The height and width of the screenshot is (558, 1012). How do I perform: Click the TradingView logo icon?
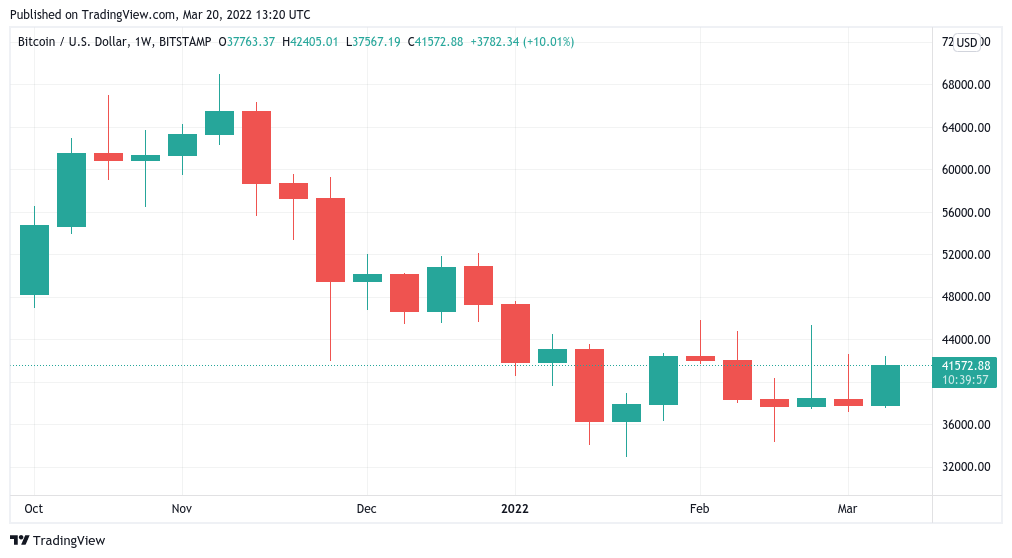19,541
